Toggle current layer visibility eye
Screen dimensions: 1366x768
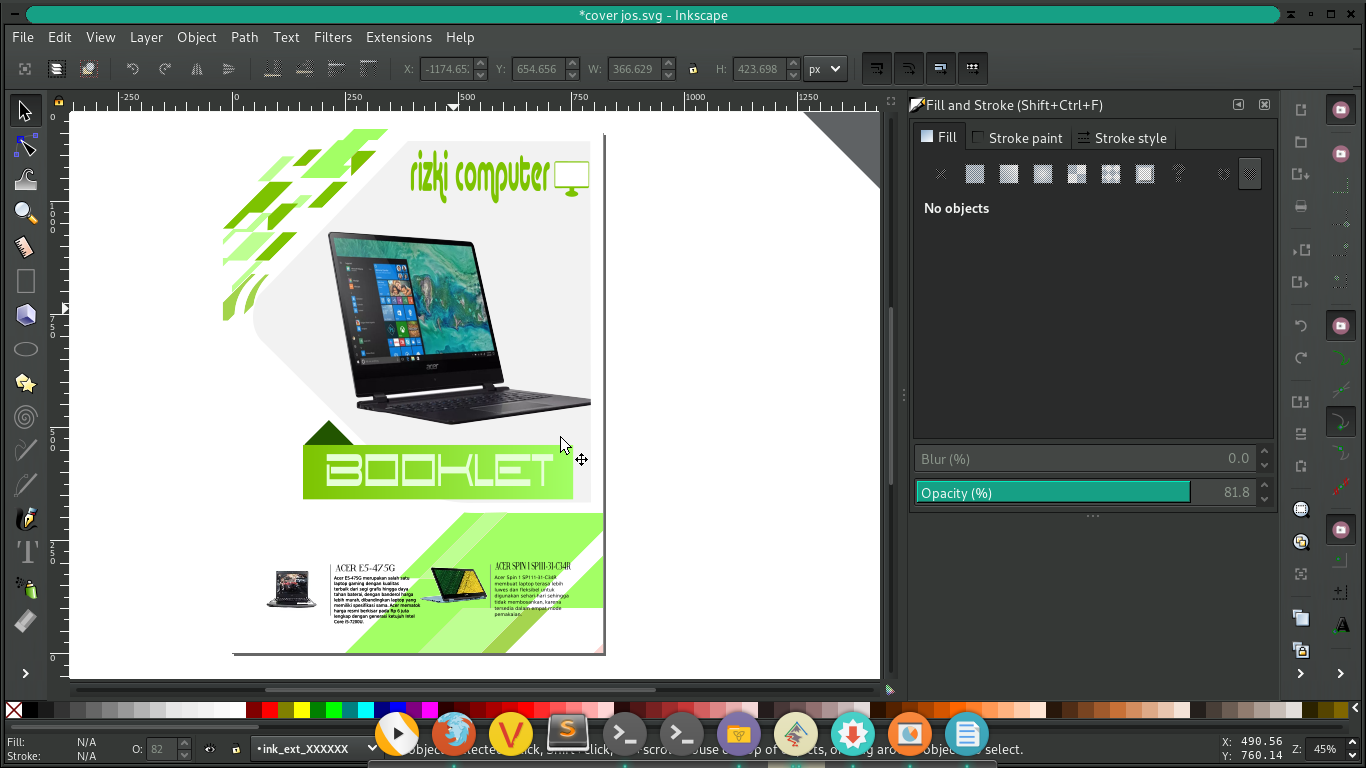pyautogui.click(x=210, y=749)
